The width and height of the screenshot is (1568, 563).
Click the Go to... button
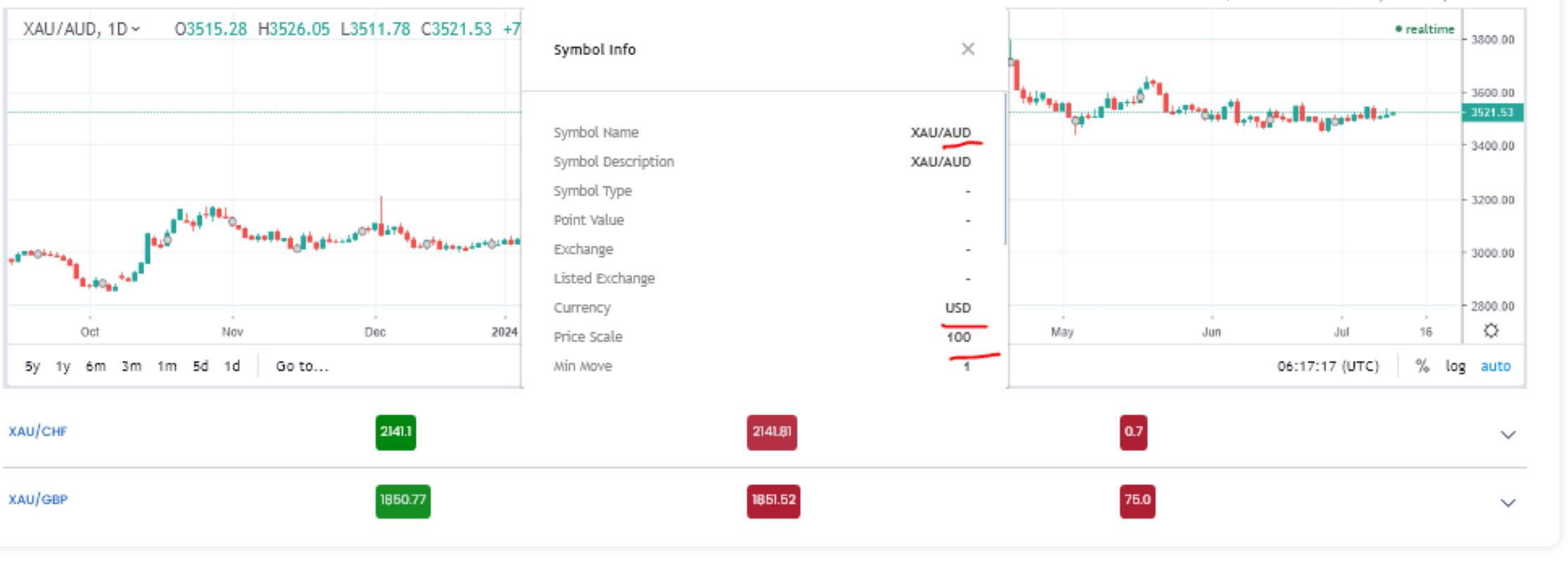coord(302,366)
